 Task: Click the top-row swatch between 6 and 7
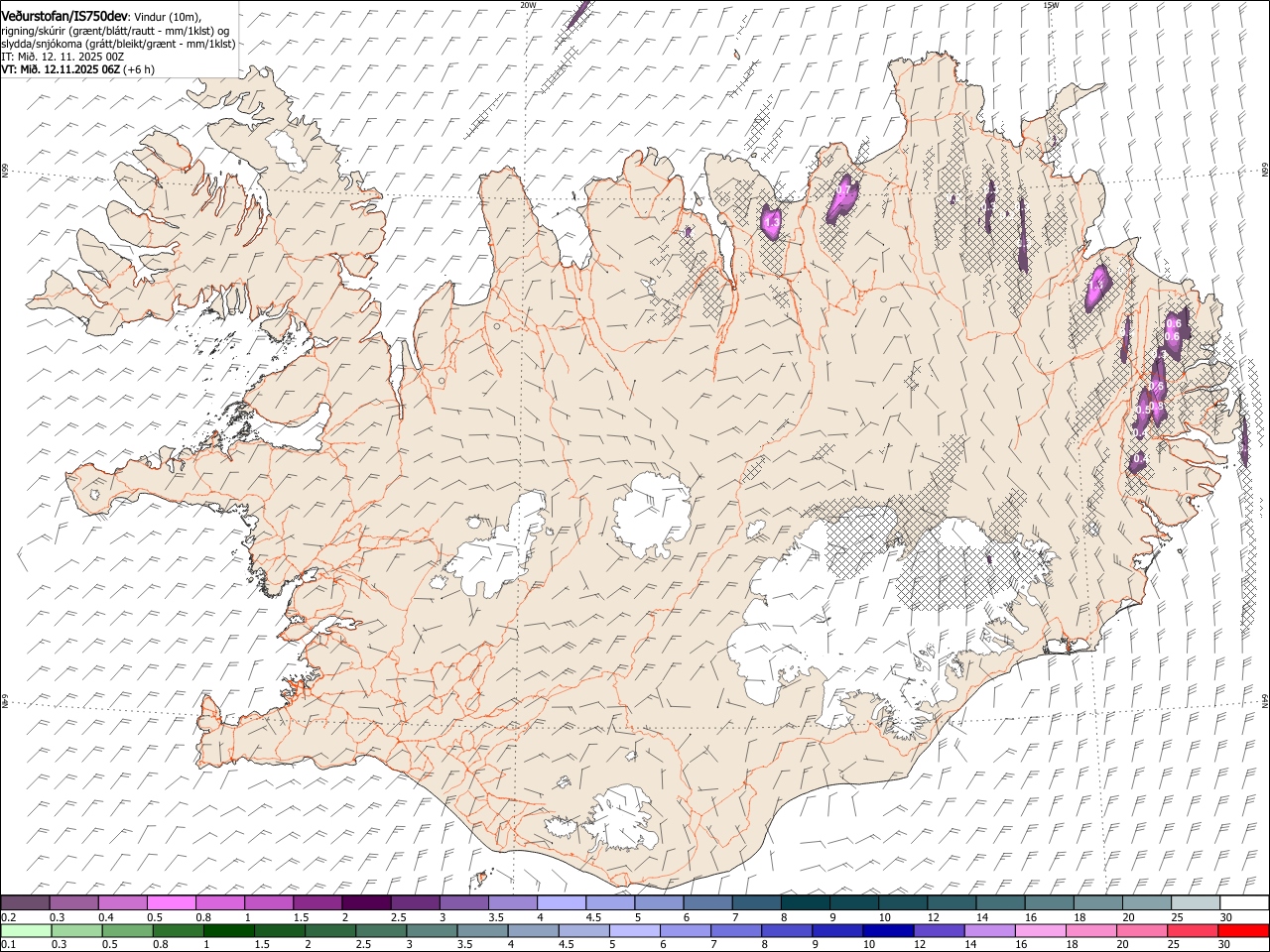pyautogui.click(x=707, y=903)
